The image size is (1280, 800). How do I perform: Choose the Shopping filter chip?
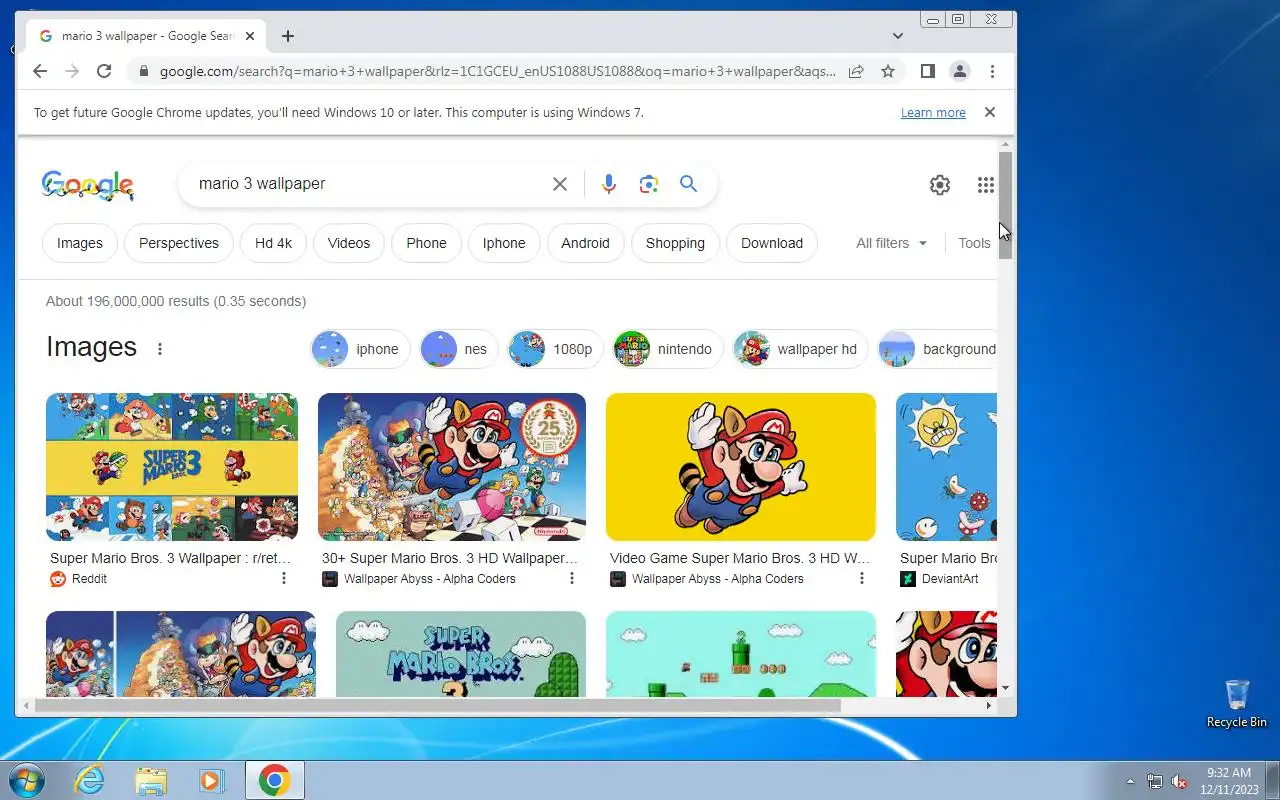(x=675, y=243)
